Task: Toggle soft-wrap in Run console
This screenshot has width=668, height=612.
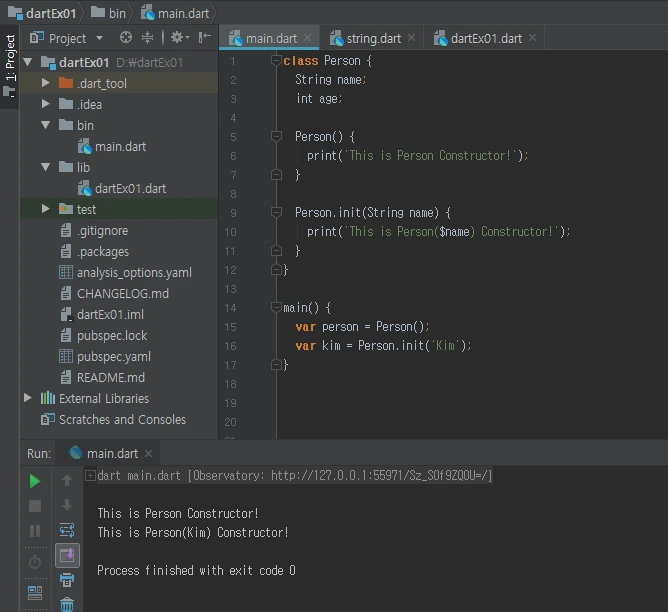Action: click(67, 530)
